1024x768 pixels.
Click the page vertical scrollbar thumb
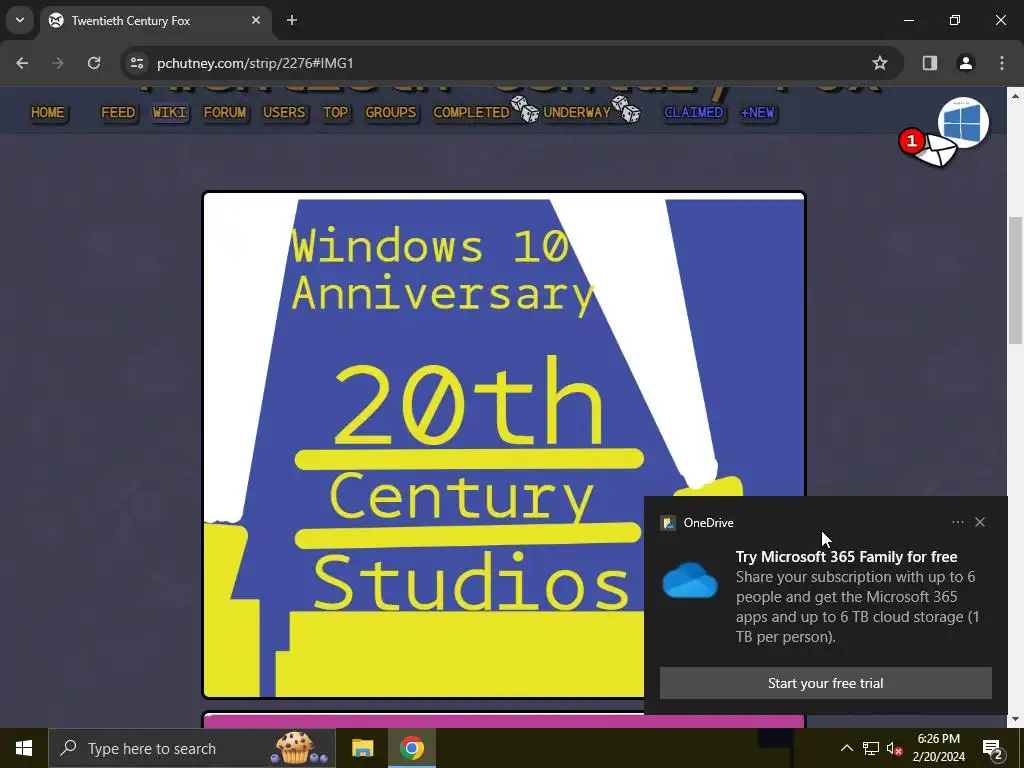(x=1016, y=280)
